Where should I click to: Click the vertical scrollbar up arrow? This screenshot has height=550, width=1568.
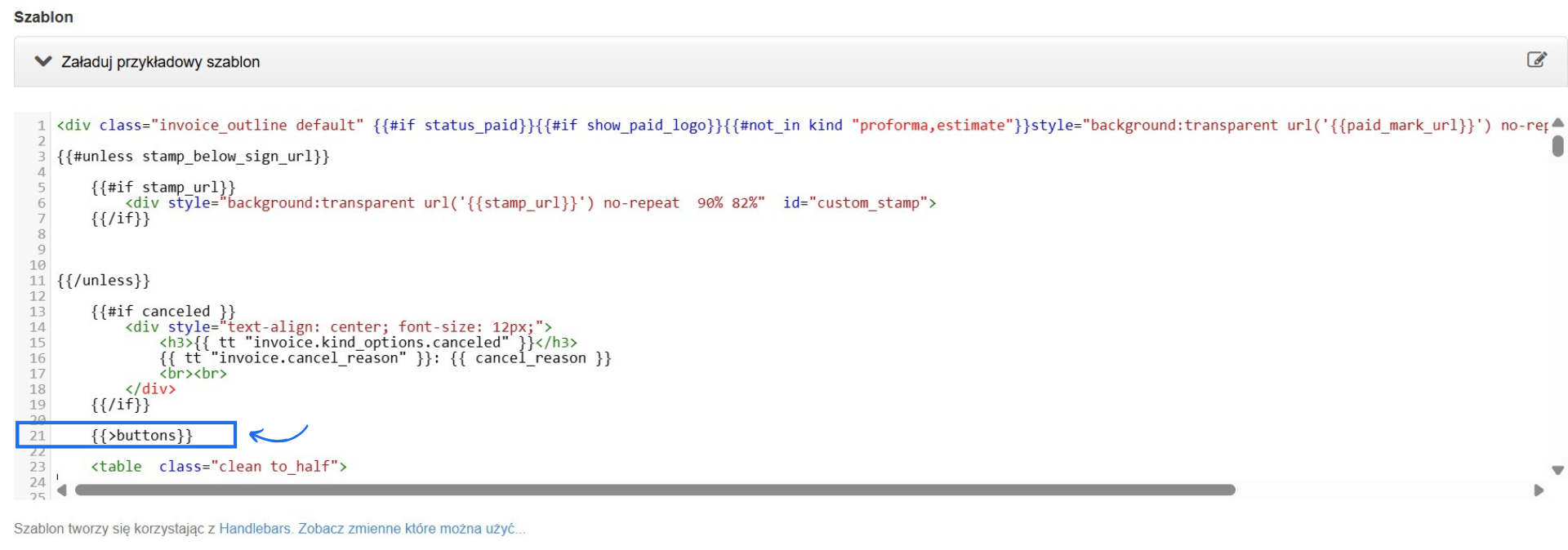pos(1557,123)
